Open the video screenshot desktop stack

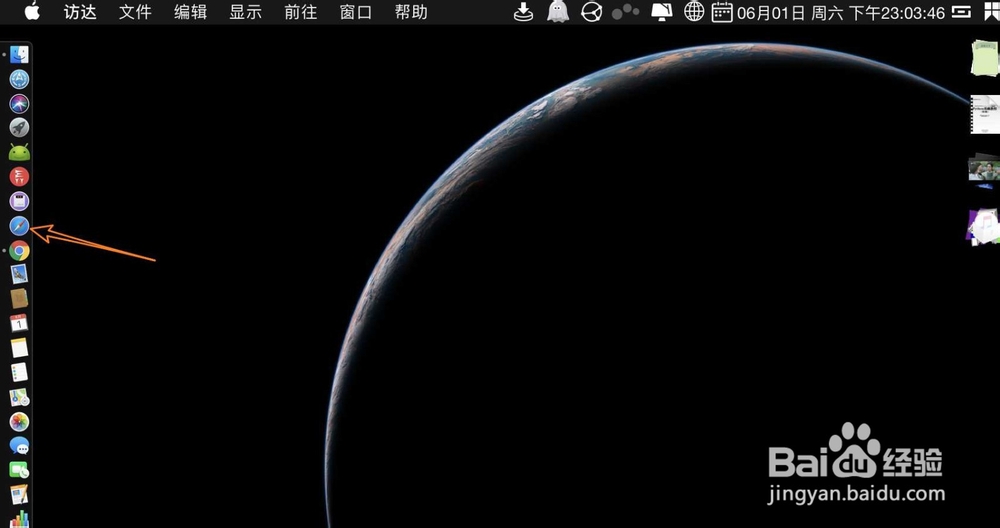tap(985, 171)
